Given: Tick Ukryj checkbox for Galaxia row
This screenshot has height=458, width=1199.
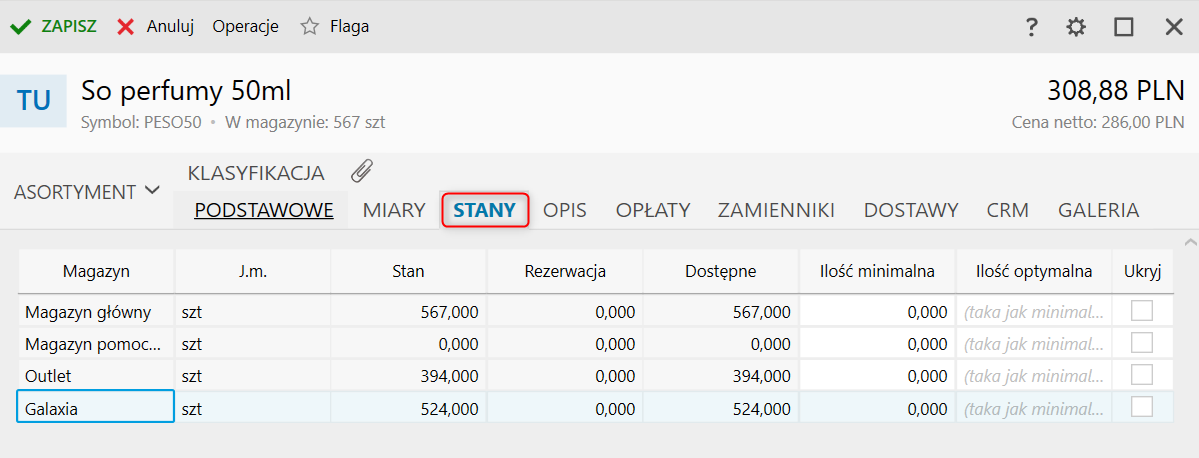Looking at the screenshot, I should 1141,407.
